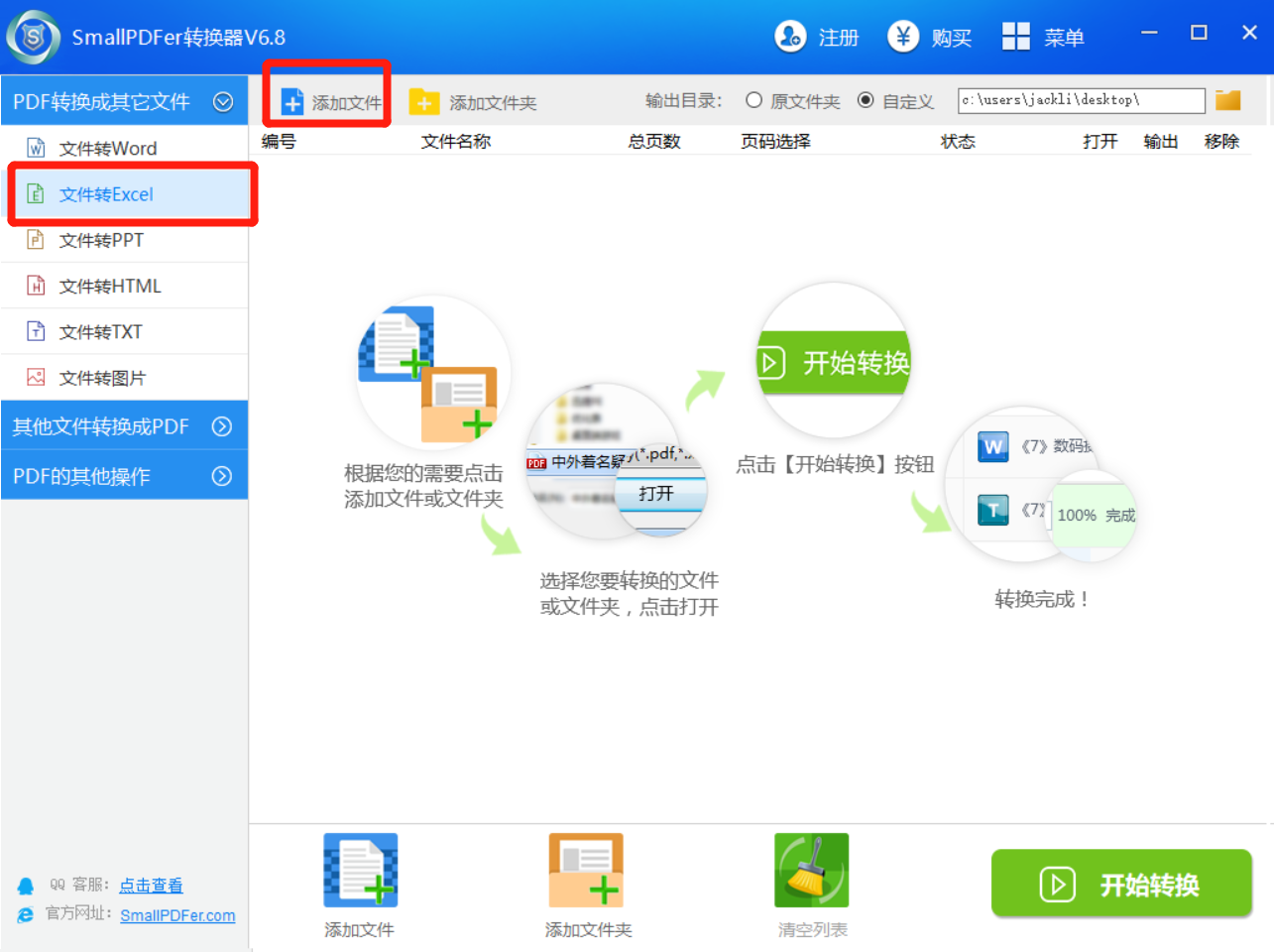Click the top toolbar 添加文件 plus icon

pos(292,102)
